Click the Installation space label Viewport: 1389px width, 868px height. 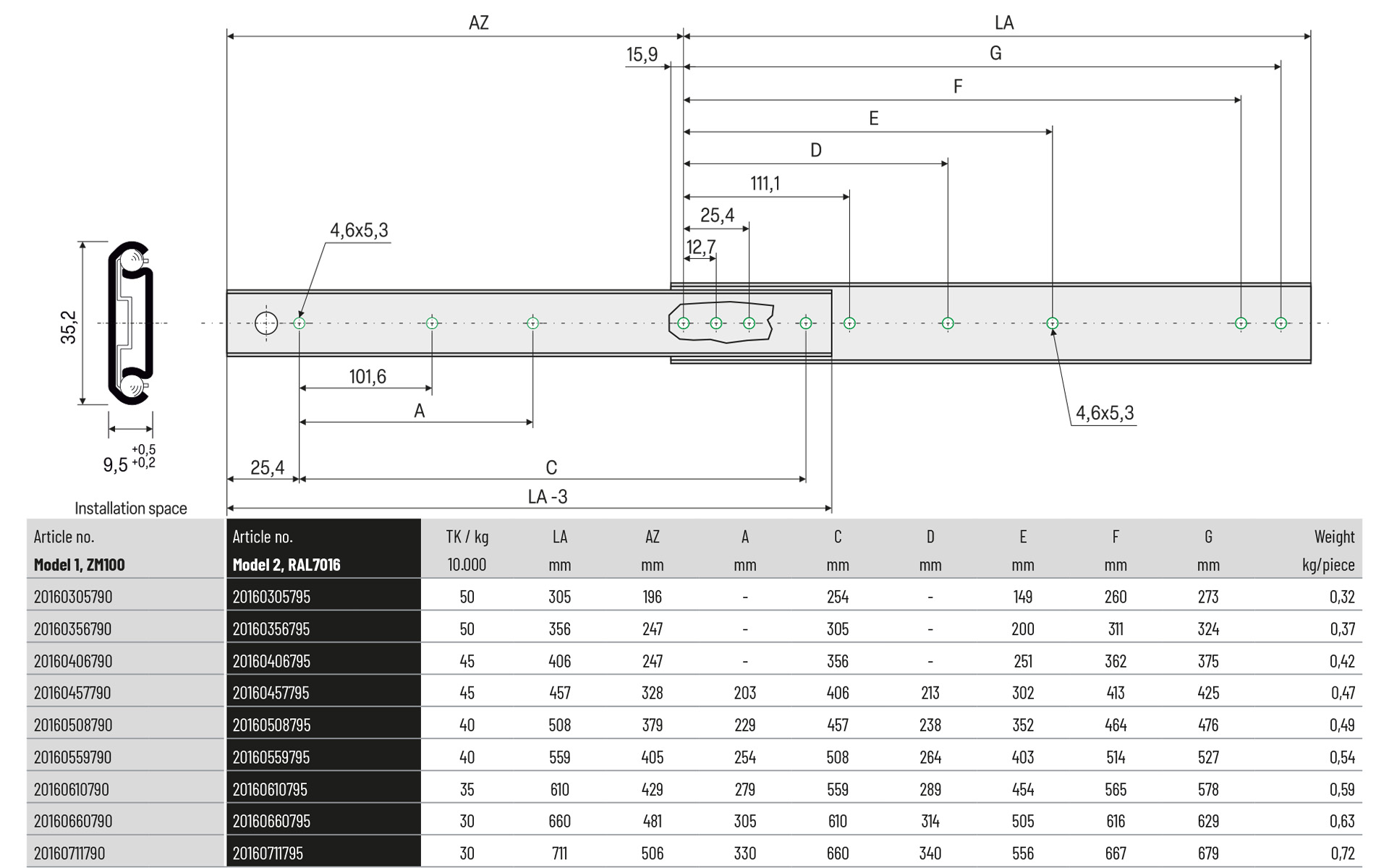pyautogui.click(x=130, y=509)
